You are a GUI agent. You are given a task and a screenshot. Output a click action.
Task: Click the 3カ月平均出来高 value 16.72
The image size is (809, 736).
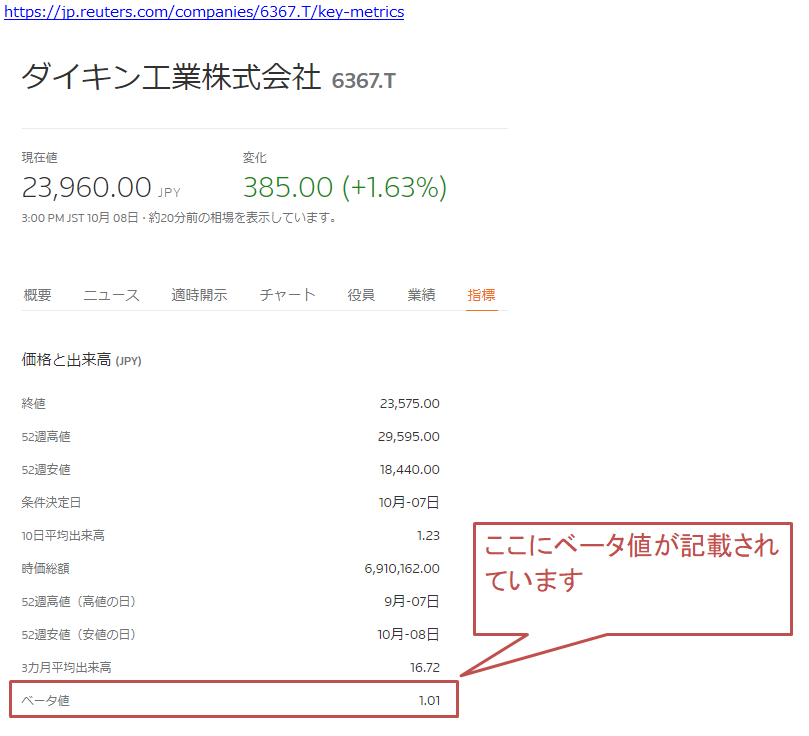pyautogui.click(x=425, y=667)
